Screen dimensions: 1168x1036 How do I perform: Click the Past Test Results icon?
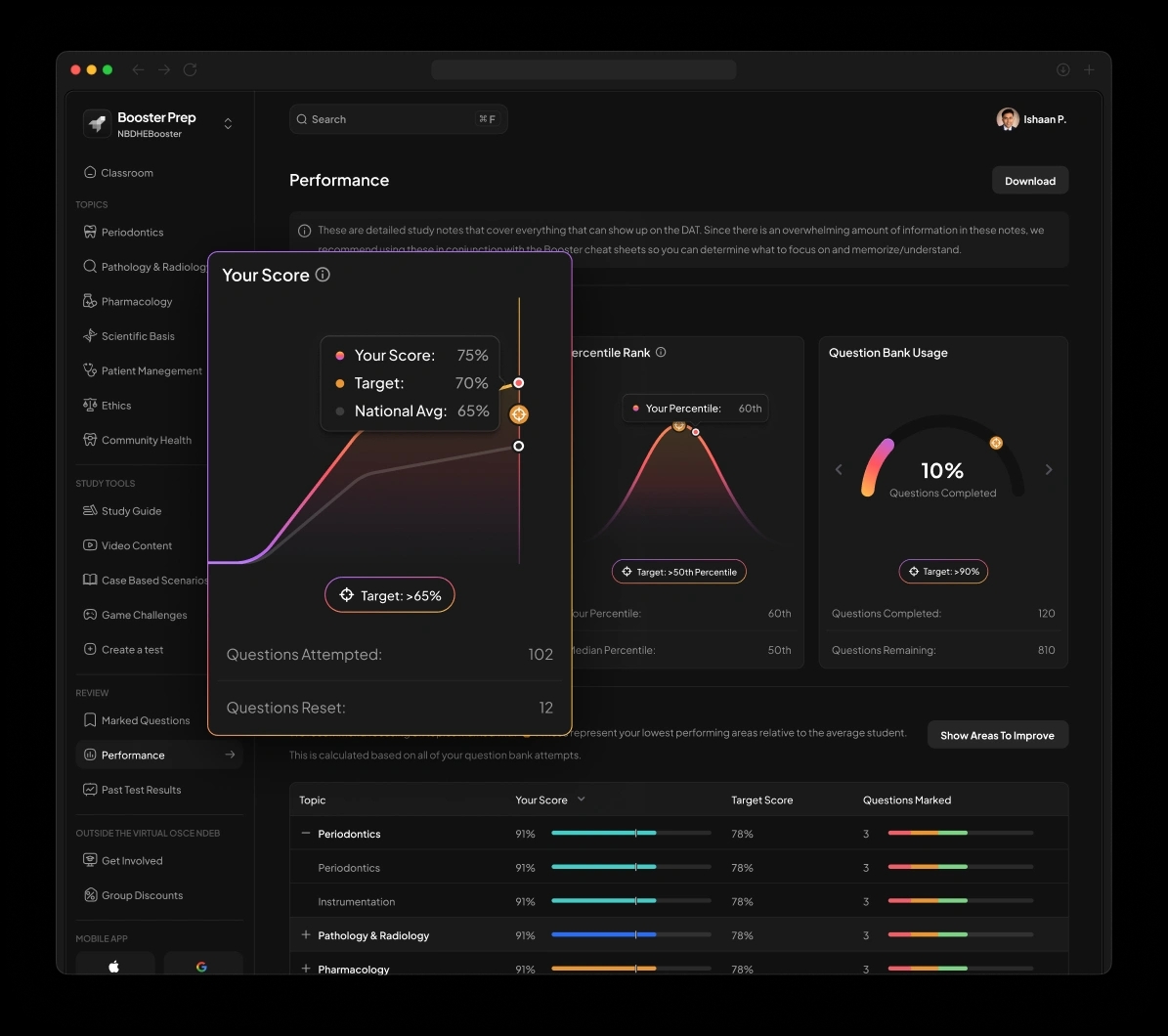pyautogui.click(x=90, y=790)
